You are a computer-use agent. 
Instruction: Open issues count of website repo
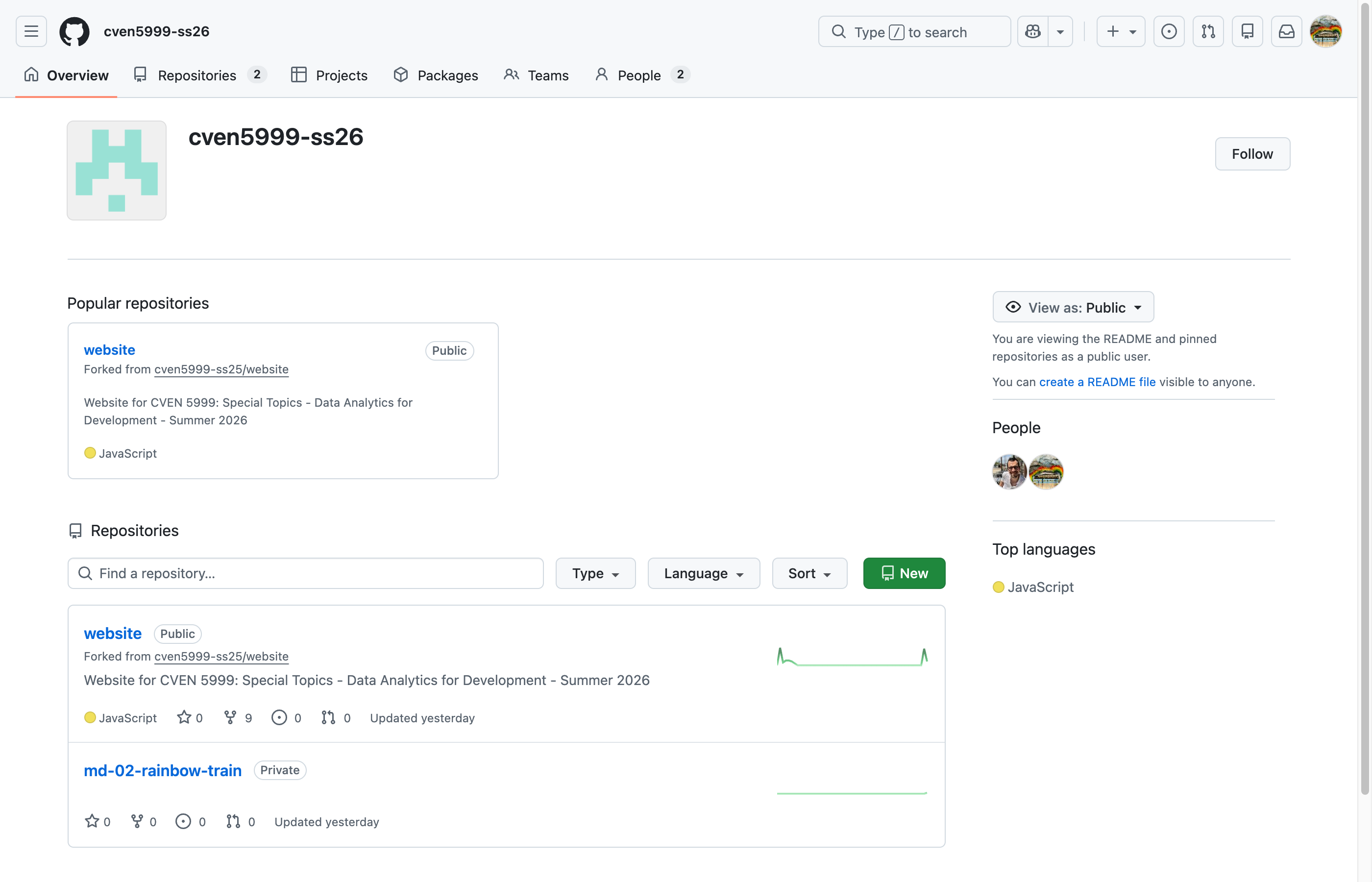(x=286, y=718)
